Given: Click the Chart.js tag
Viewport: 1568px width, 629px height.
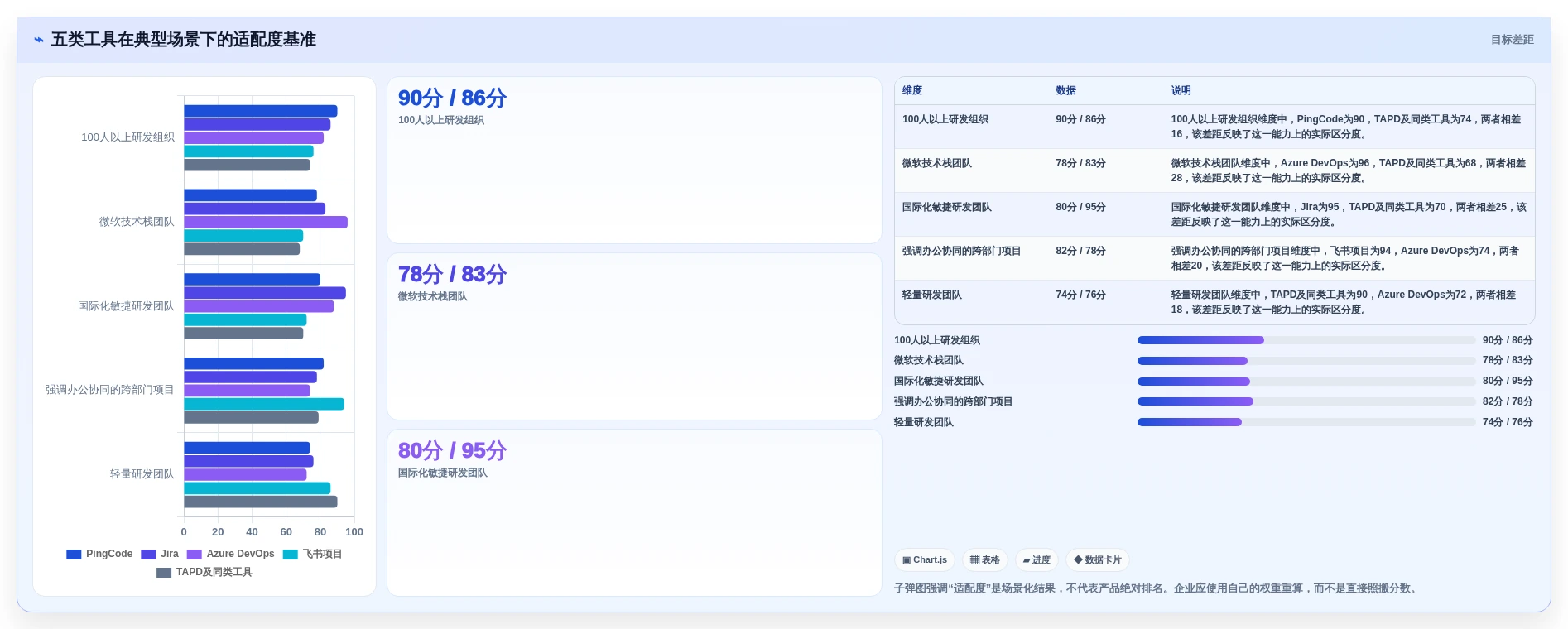Looking at the screenshot, I should coord(925,560).
